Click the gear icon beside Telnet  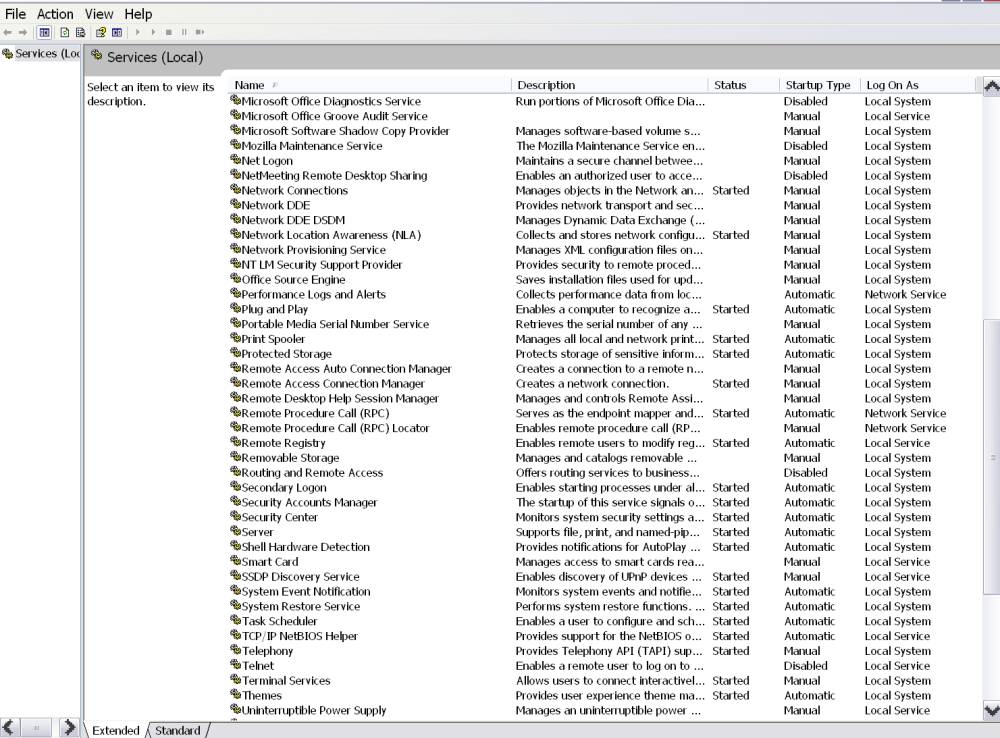235,665
